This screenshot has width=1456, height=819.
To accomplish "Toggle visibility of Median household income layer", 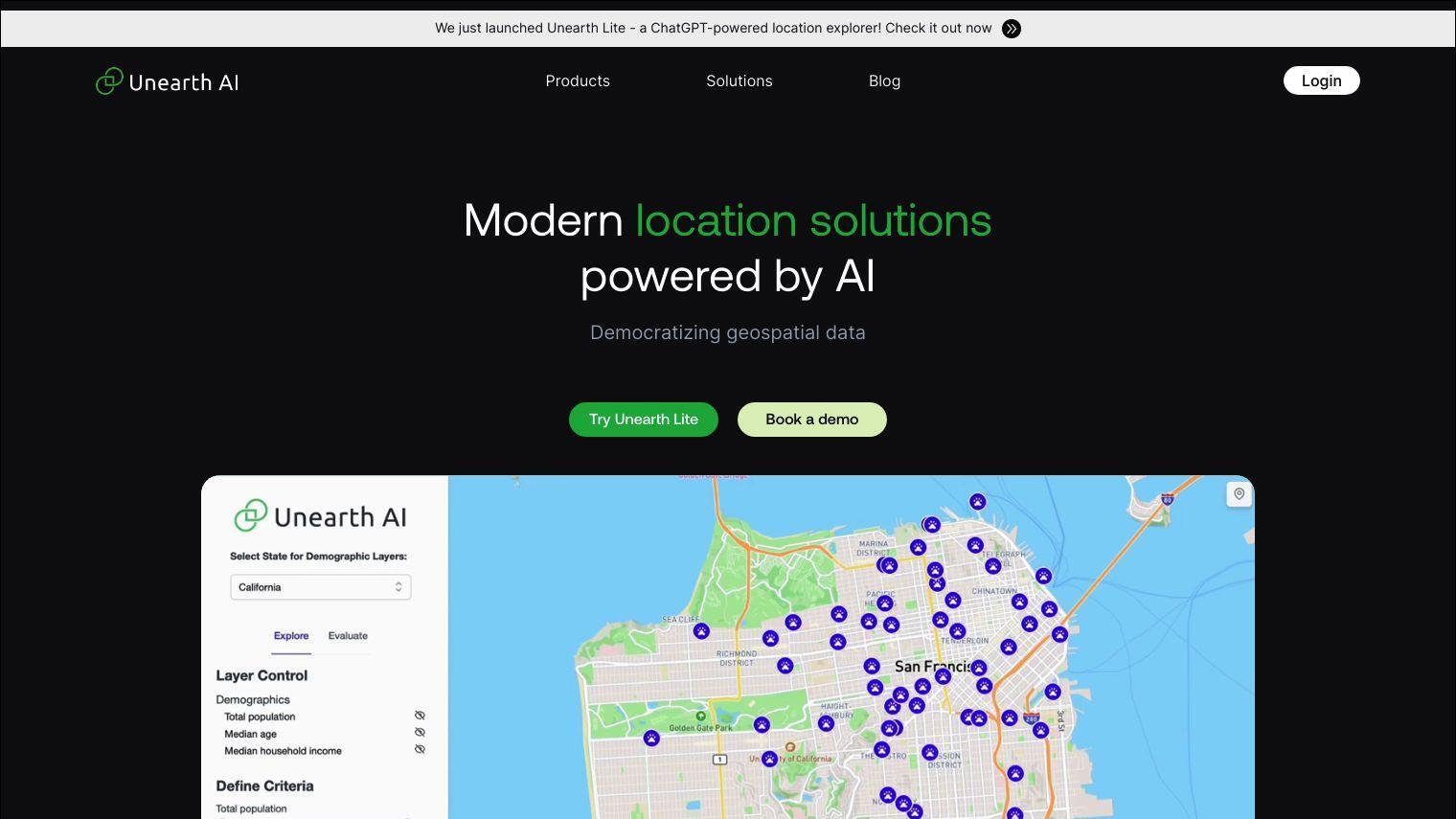I will coord(420,749).
